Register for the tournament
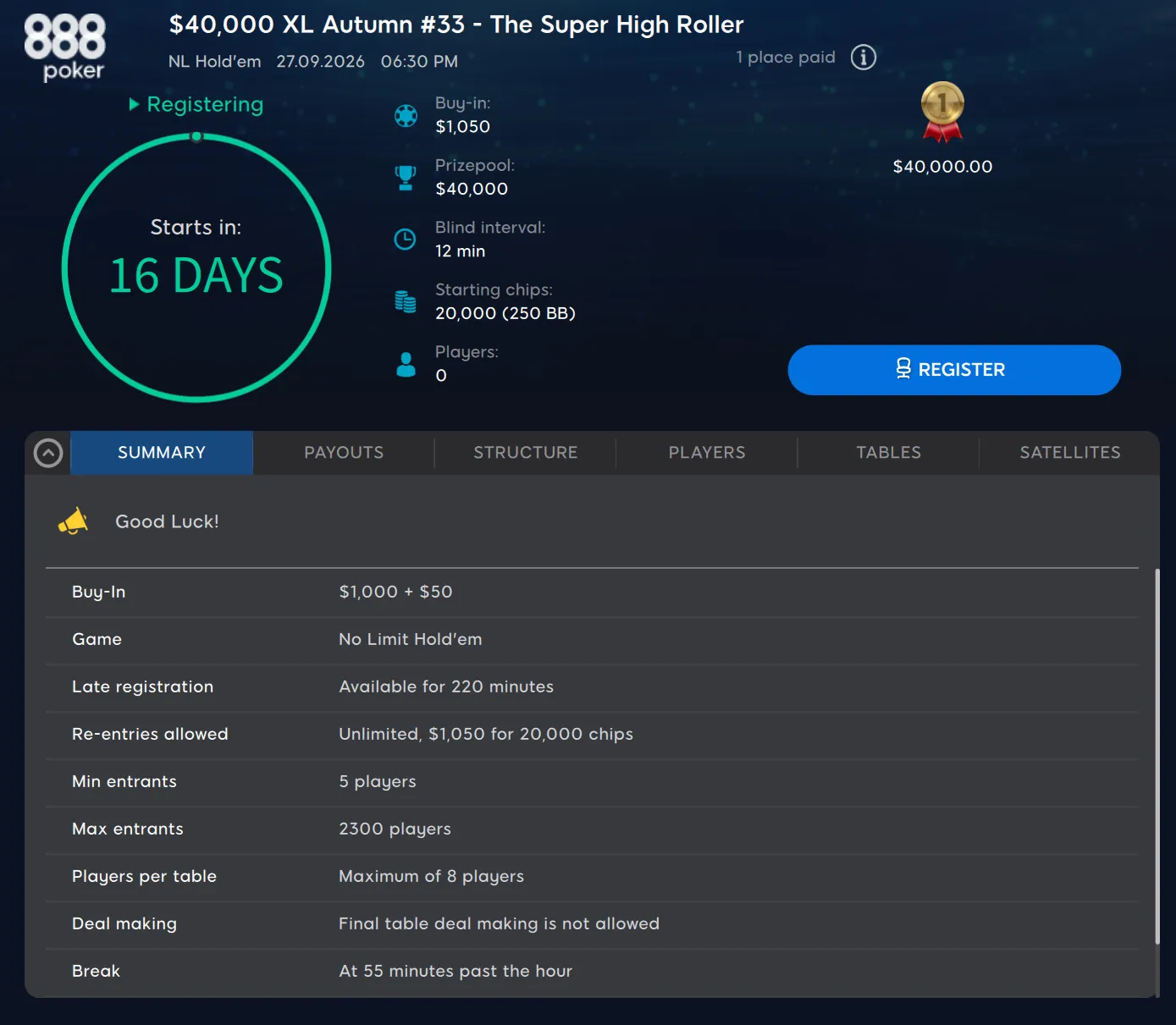1176x1025 pixels. click(954, 370)
